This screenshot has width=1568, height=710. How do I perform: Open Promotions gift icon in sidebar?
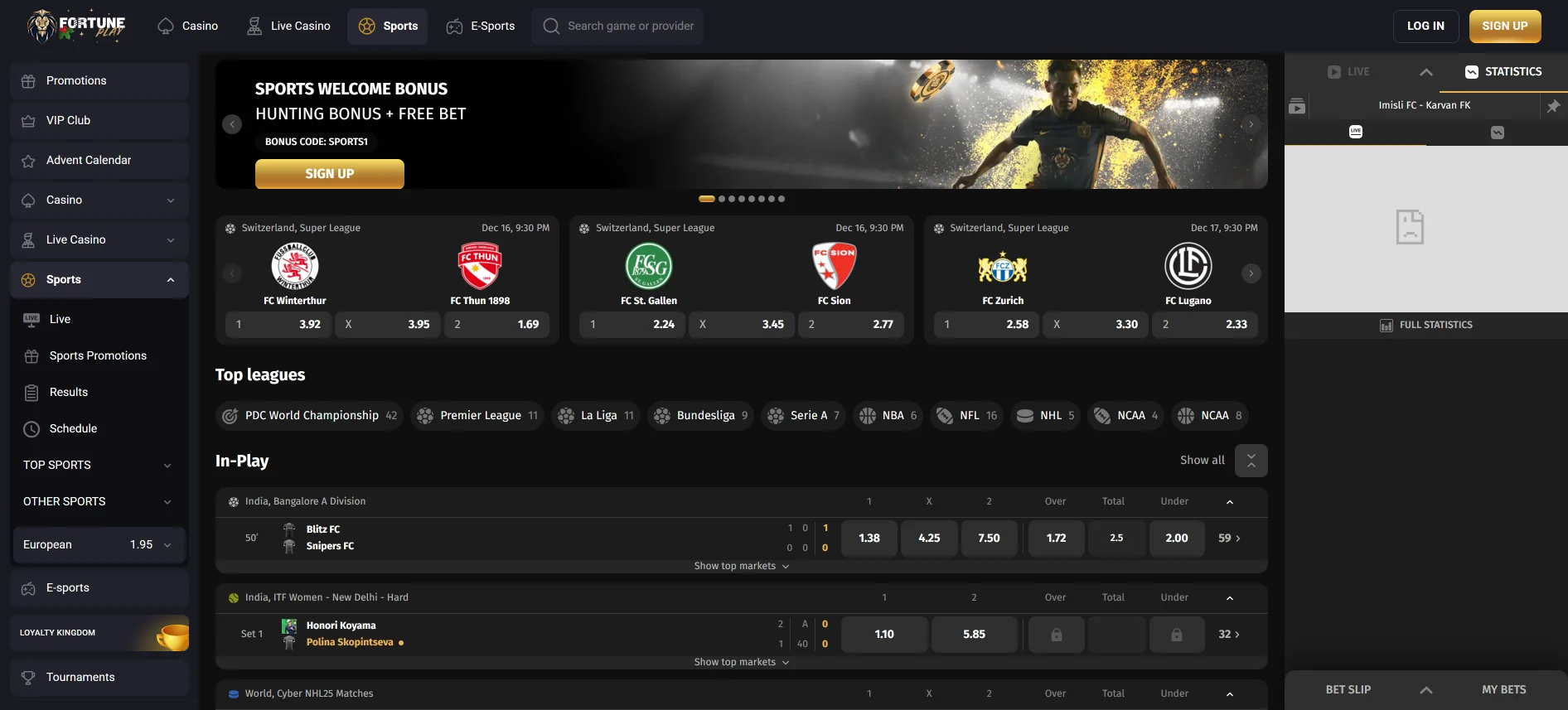[28, 81]
